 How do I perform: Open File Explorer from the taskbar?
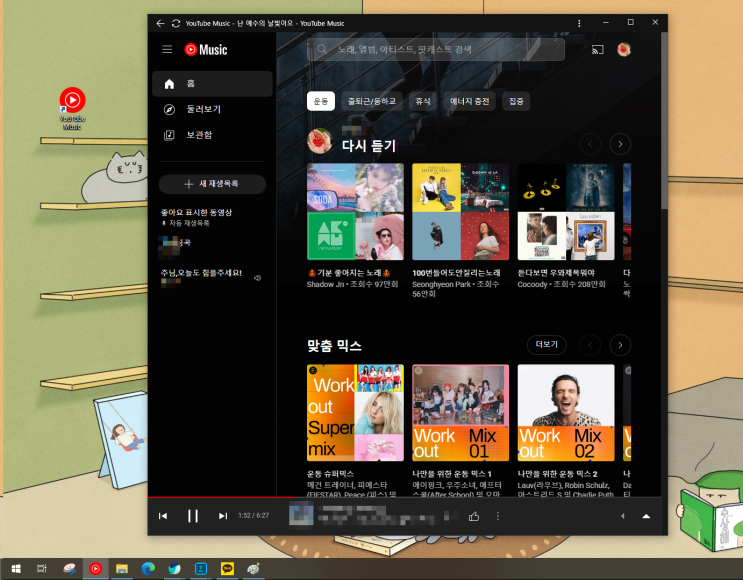tap(122, 569)
